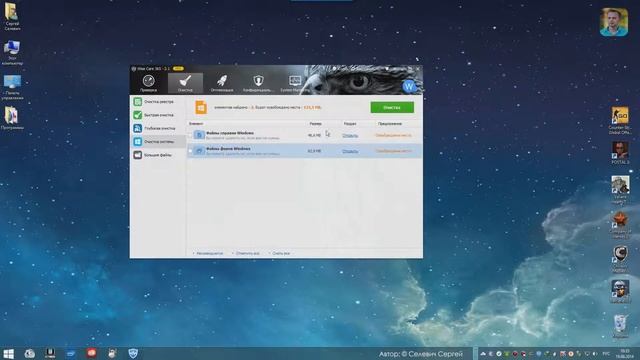
Task: Open link for Файлы справки Windows row
Action: [x=350, y=136]
